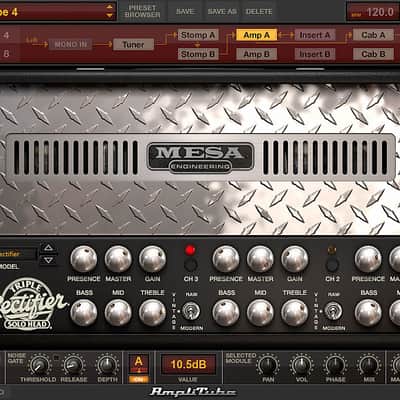The width and height of the screenshot is (400, 400).
Task: Open the Preset Browser
Action: click(142, 11)
